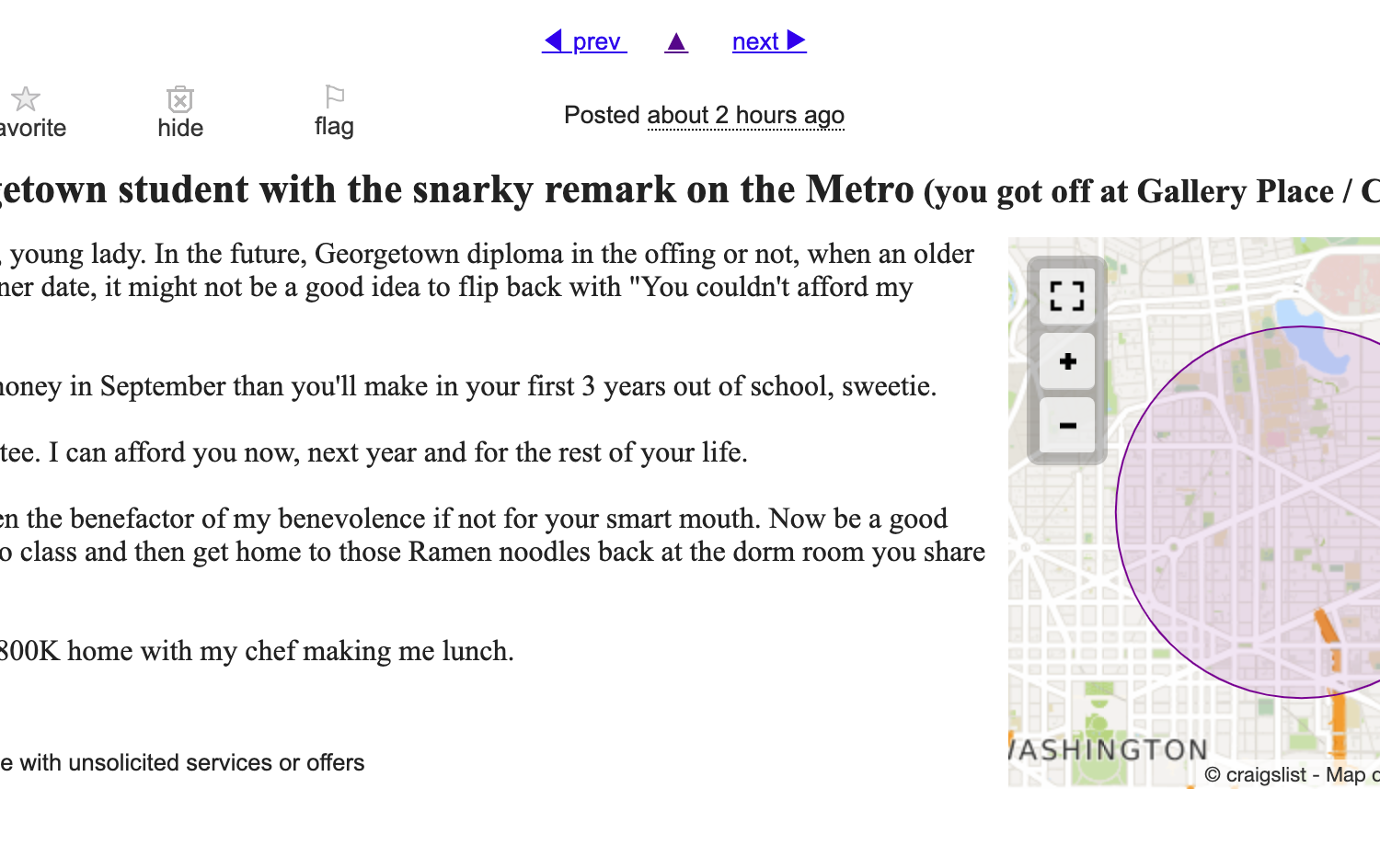The height and width of the screenshot is (868, 1380).
Task: Click the hide trash-bin icon
Action: click(x=180, y=98)
